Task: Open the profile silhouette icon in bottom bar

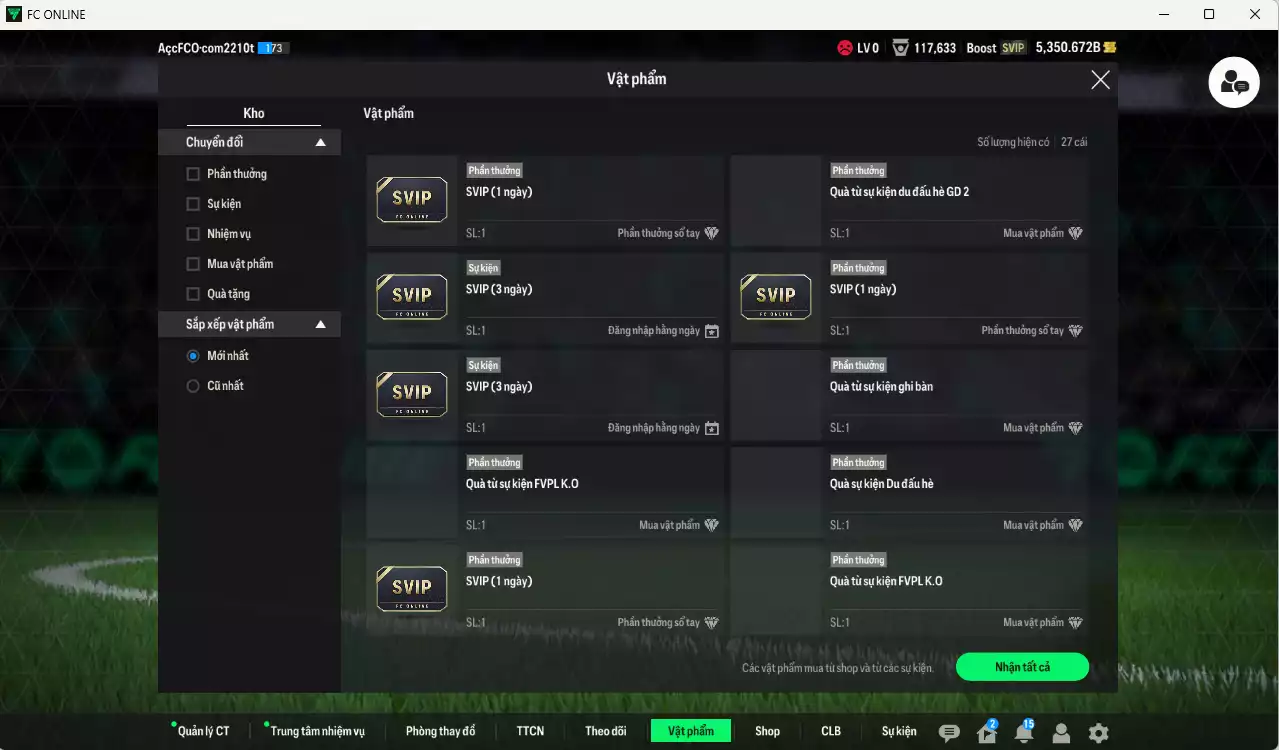Action: [x=1061, y=733]
